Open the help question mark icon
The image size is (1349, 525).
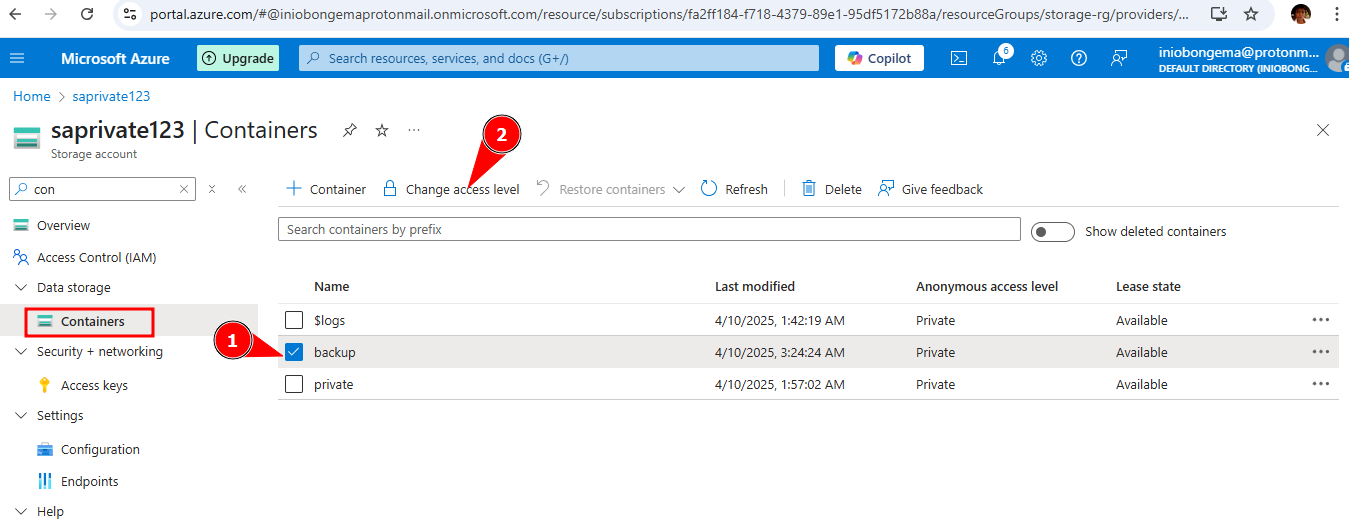[x=1079, y=58]
